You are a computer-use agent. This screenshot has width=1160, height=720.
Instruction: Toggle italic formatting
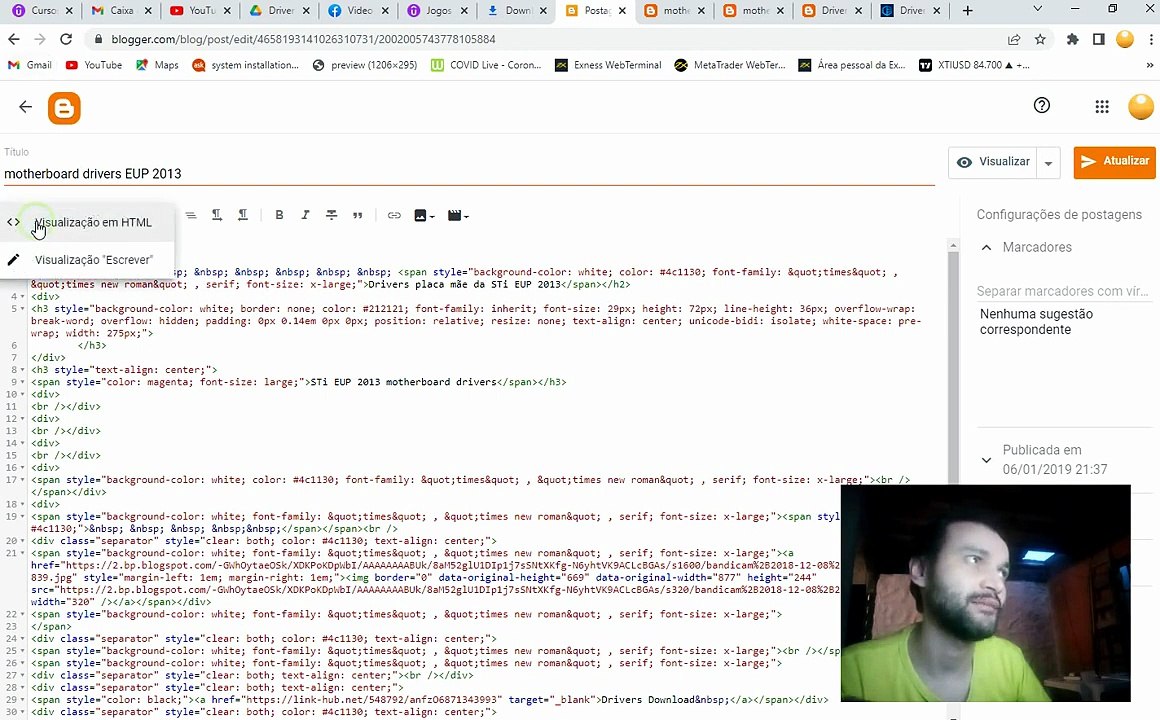coord(305,215)
